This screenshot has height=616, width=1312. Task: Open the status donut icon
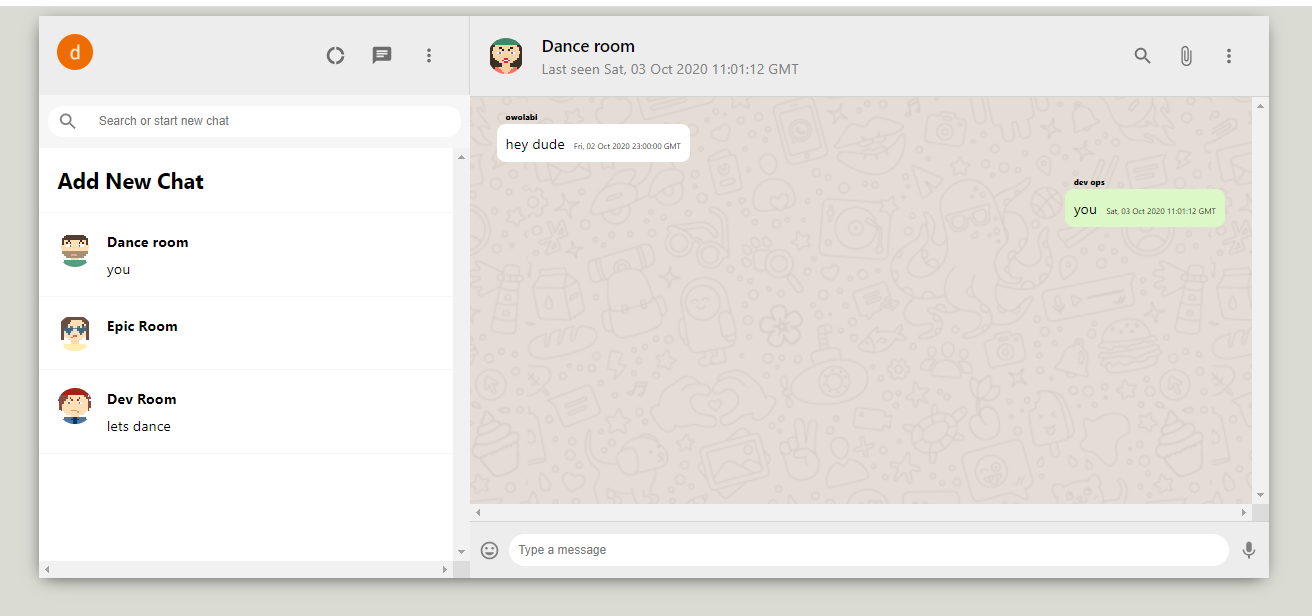click(x=336, y=56)
